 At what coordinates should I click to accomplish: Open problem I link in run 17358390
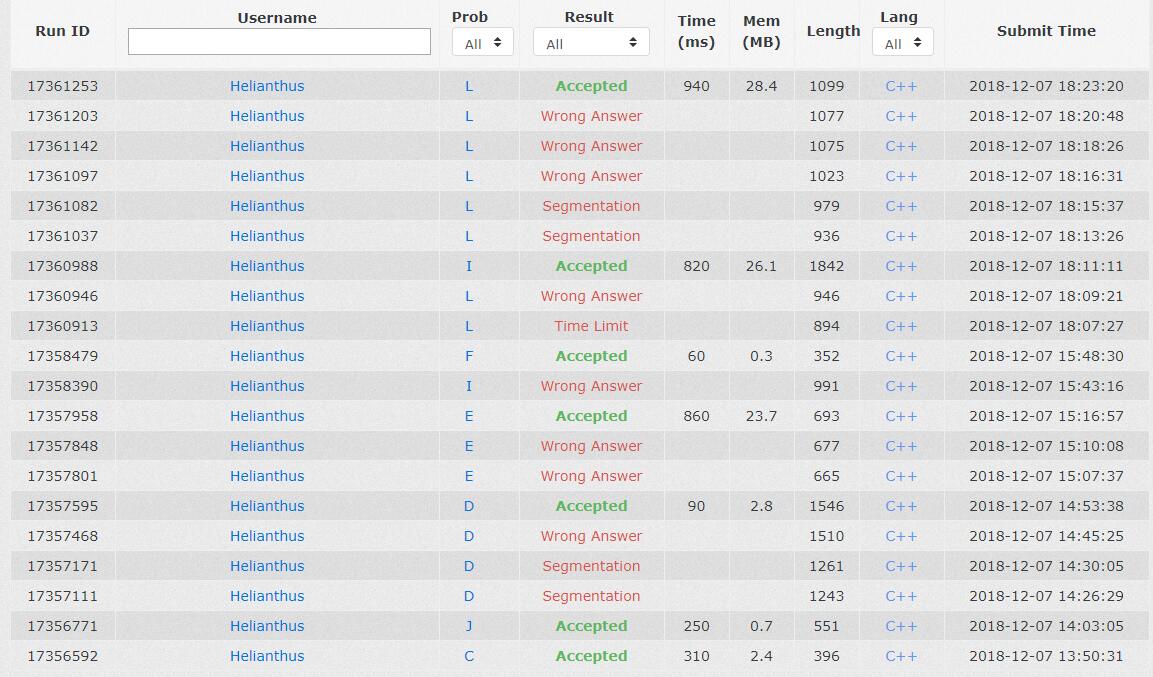coord(469,386)
